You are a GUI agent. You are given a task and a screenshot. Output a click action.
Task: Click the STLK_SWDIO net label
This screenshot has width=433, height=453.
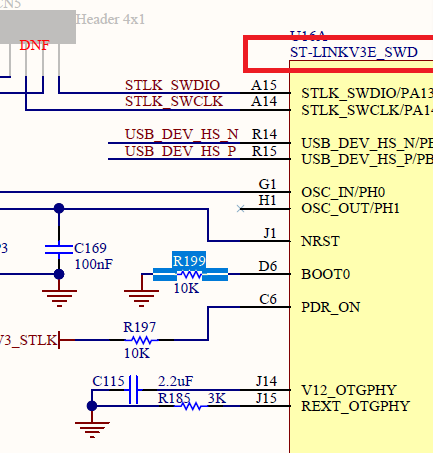(172, 85)
